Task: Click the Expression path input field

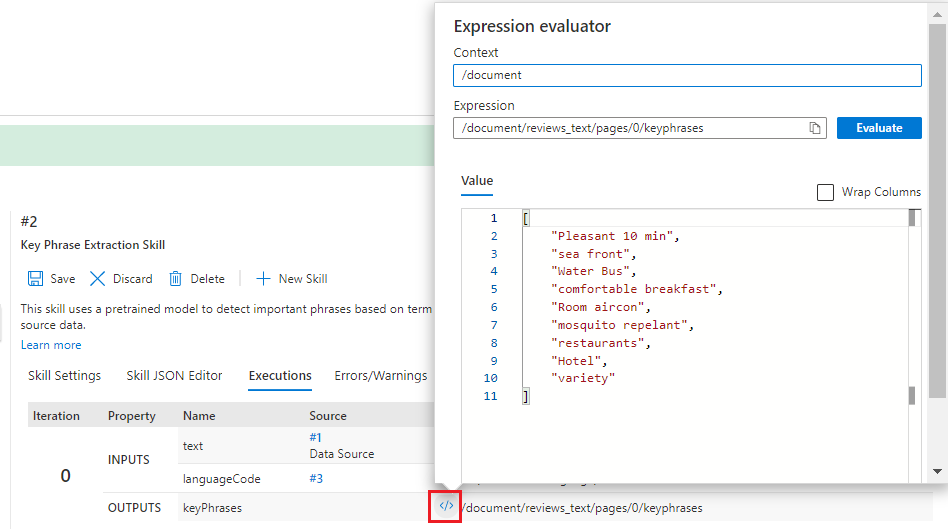Action: tap(630, 128)
